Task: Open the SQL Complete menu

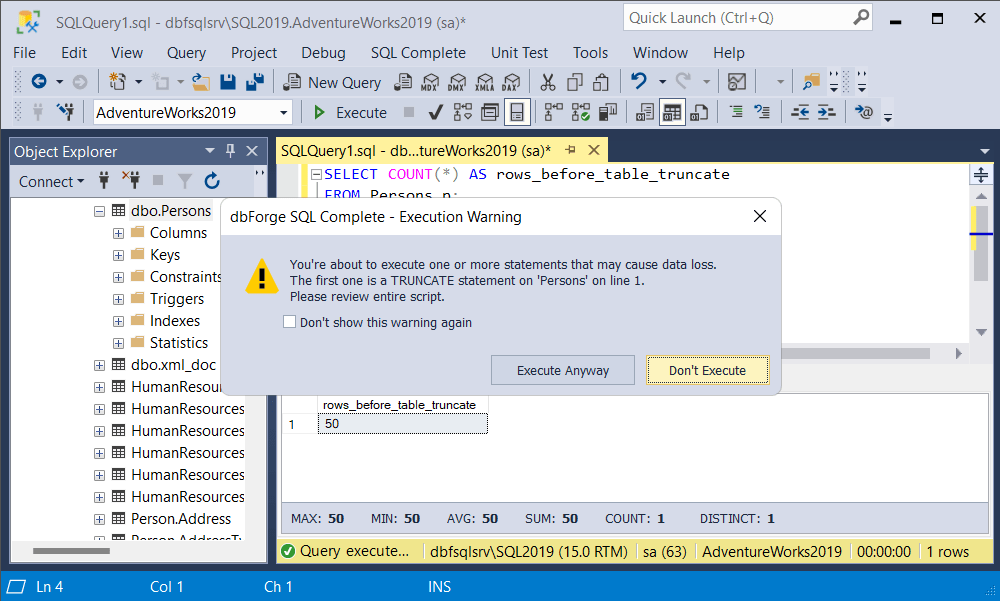Action: click(418, 53)
